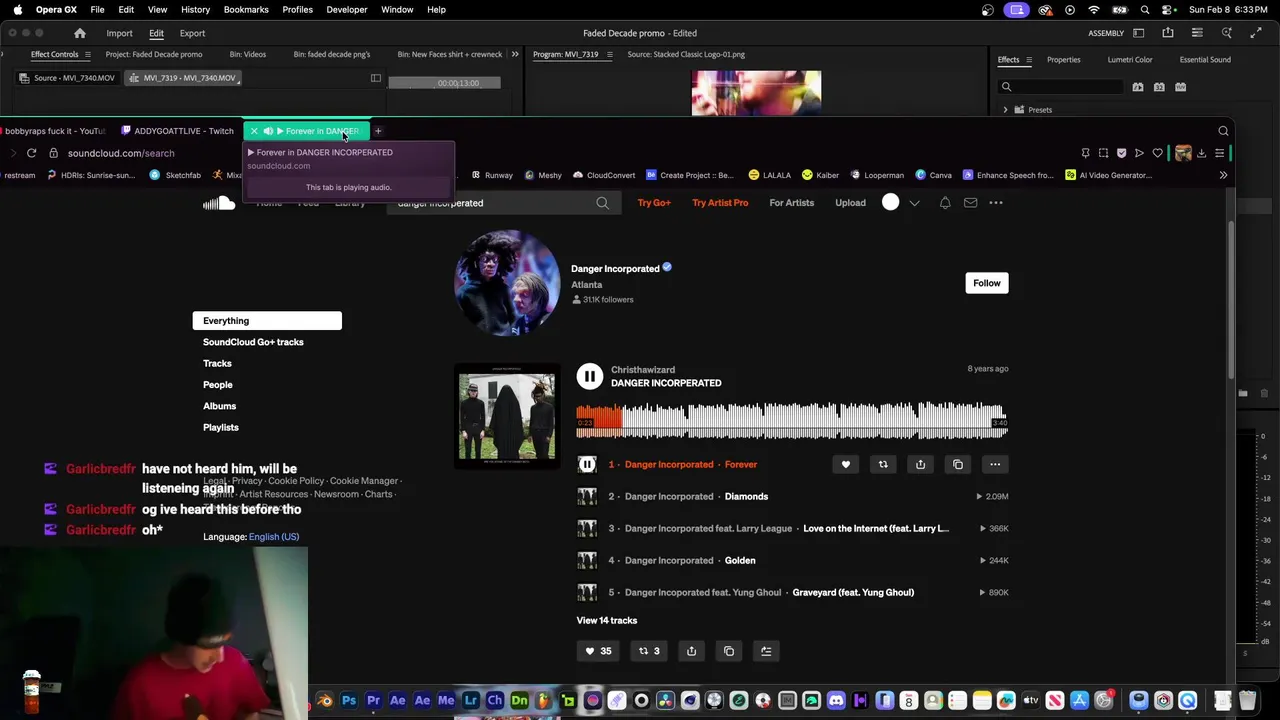
Task: Select the Everything search filter
Action: pos(267,321)
